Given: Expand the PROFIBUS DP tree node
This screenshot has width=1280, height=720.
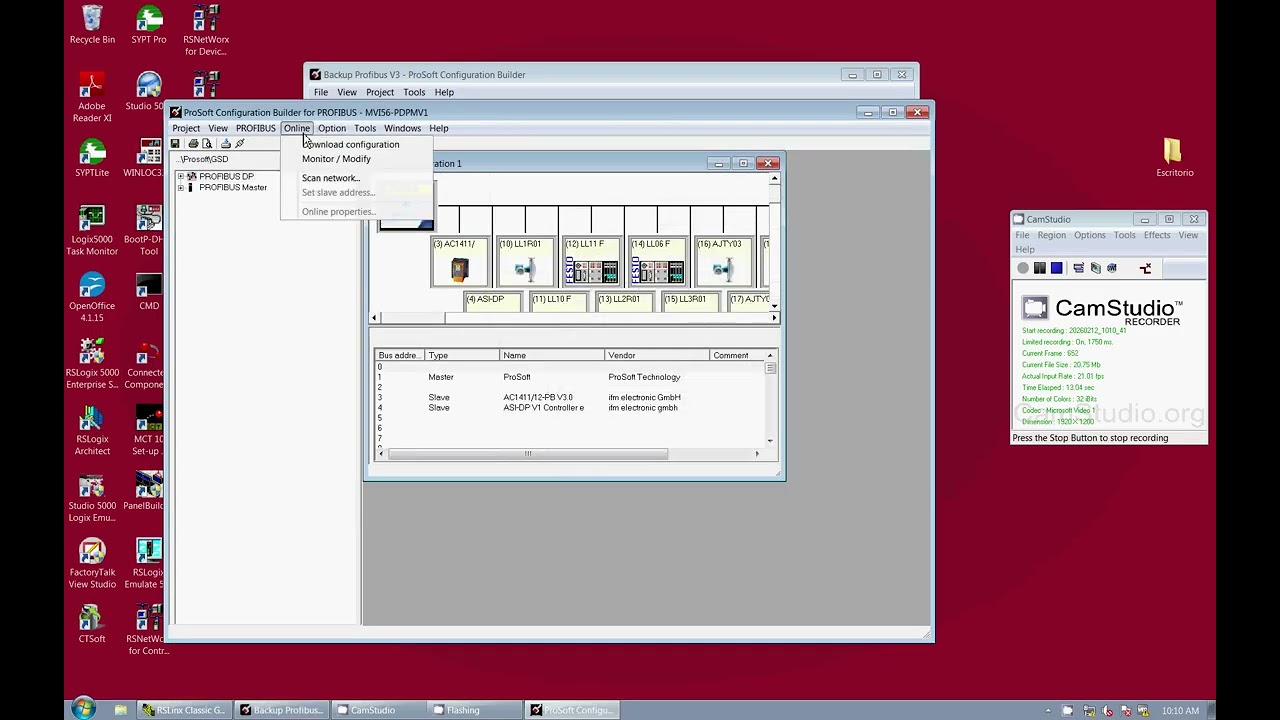Looking at the screenshot, I should click(180, 177).
